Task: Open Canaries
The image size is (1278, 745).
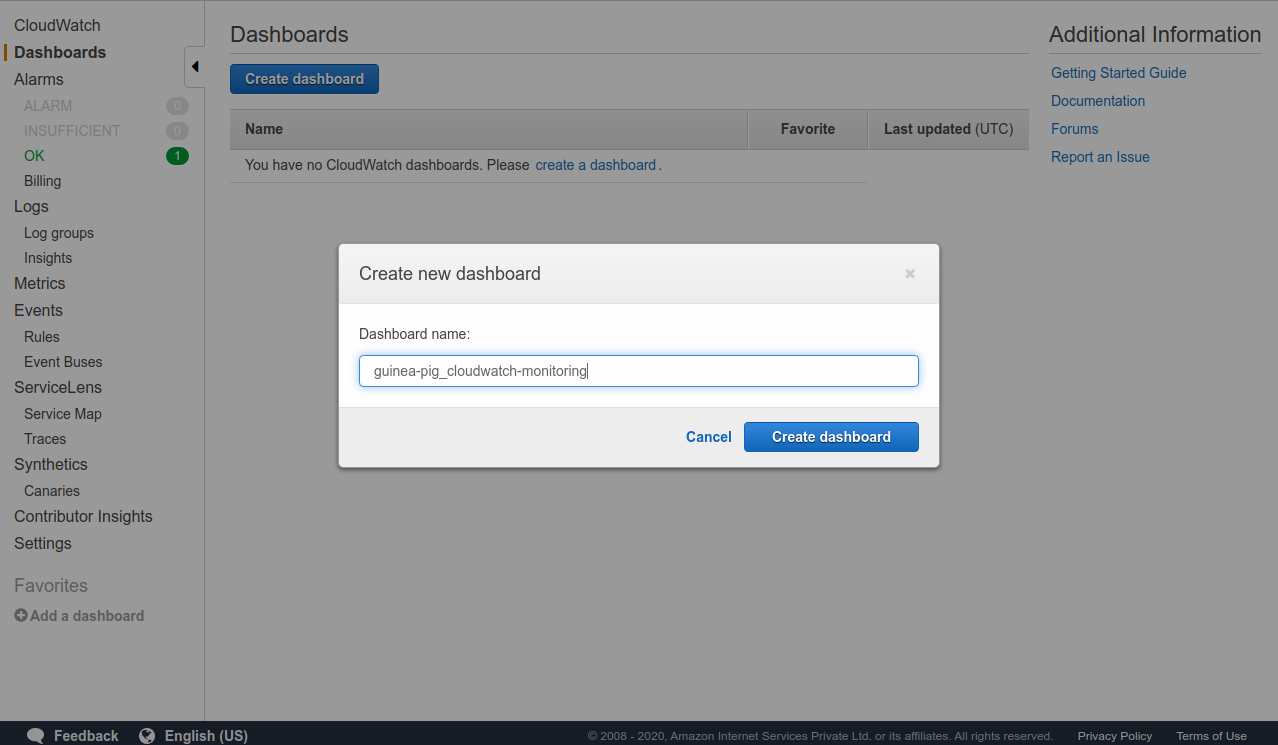Action: 52,491
